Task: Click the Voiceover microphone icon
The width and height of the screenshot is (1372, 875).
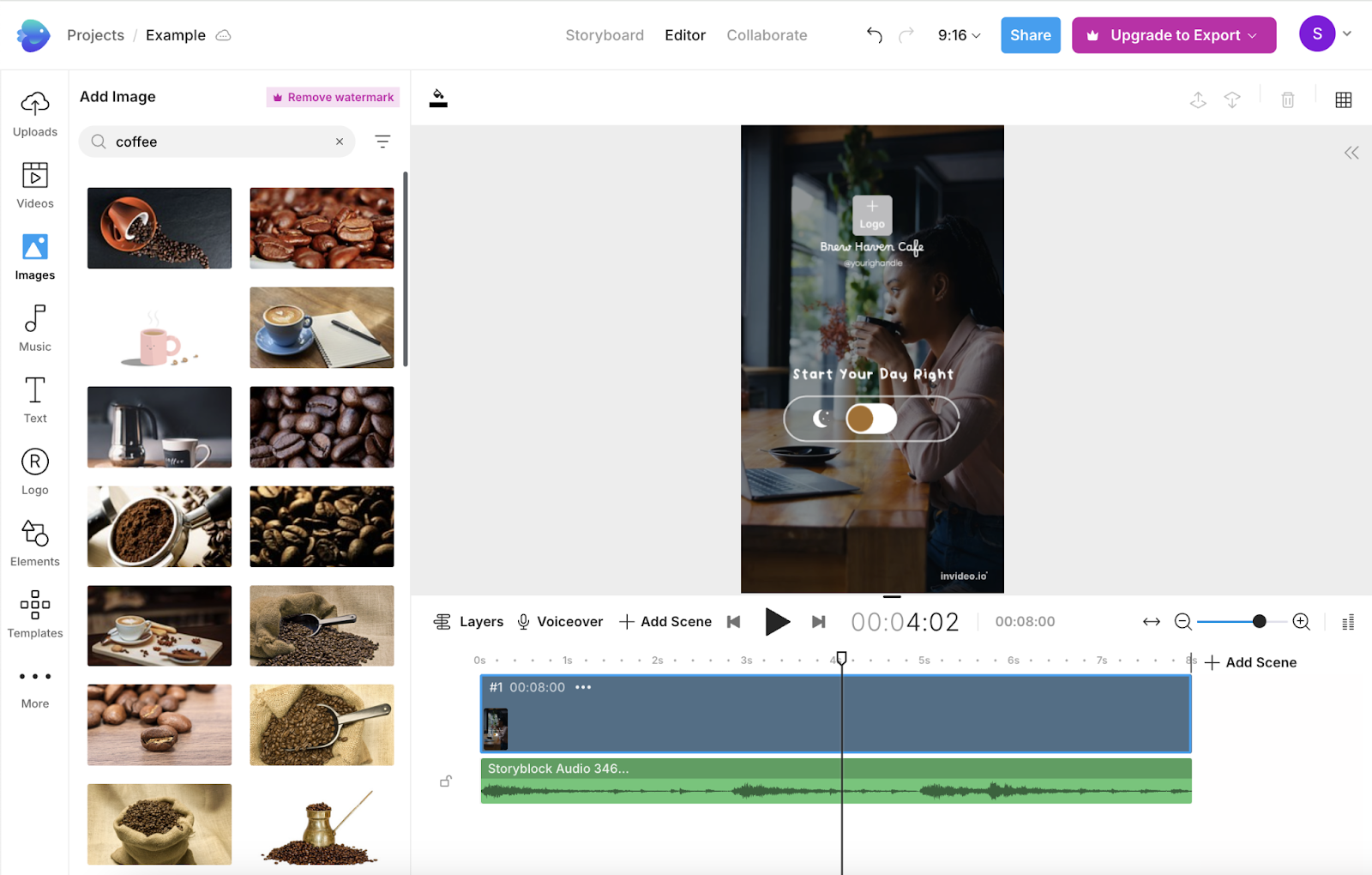Action: (x=524, y=621)
